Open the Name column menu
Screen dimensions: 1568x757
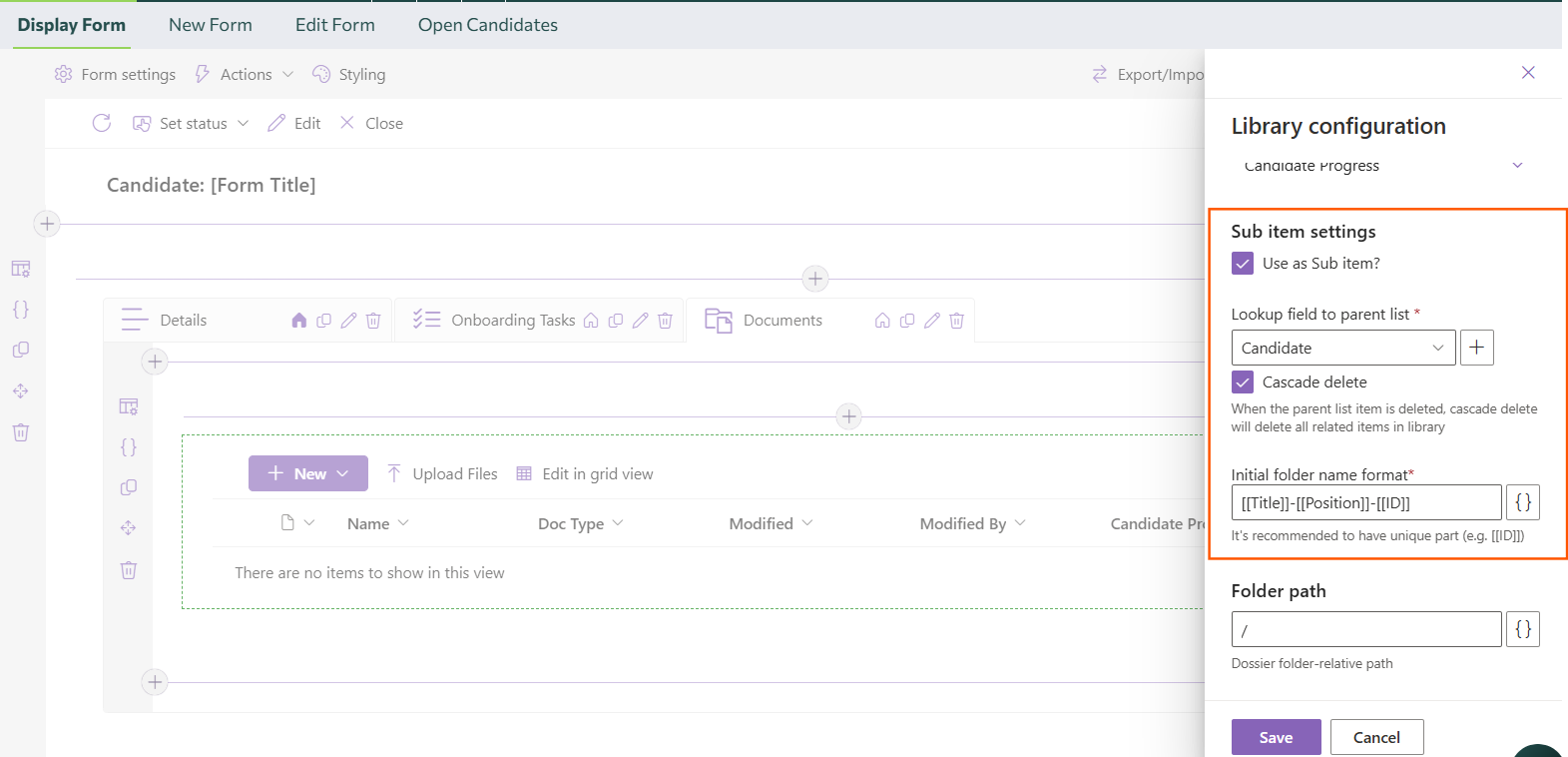click(x=403, y=523)
